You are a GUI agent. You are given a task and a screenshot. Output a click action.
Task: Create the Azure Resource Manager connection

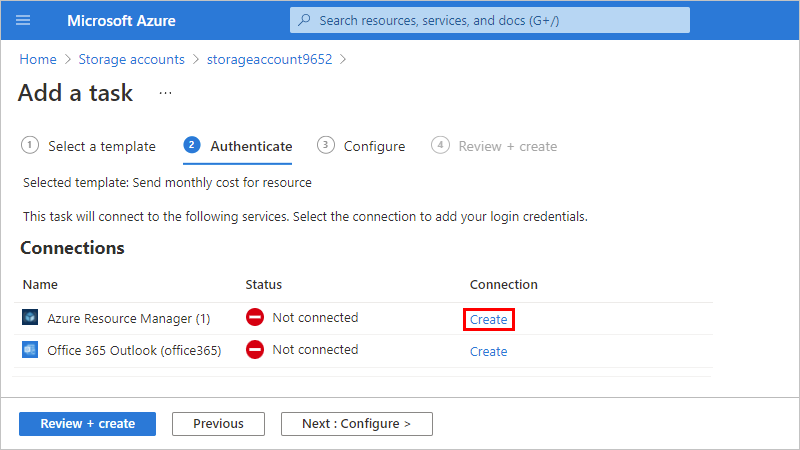(x=488, y=319)
